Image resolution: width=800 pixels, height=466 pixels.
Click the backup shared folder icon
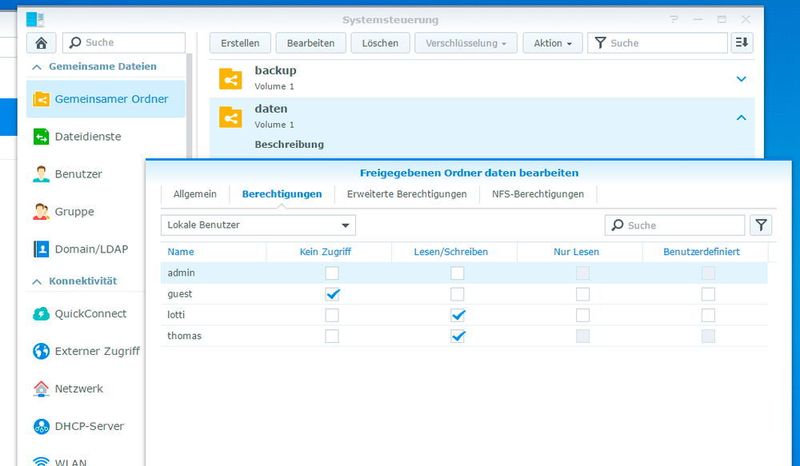231,79
